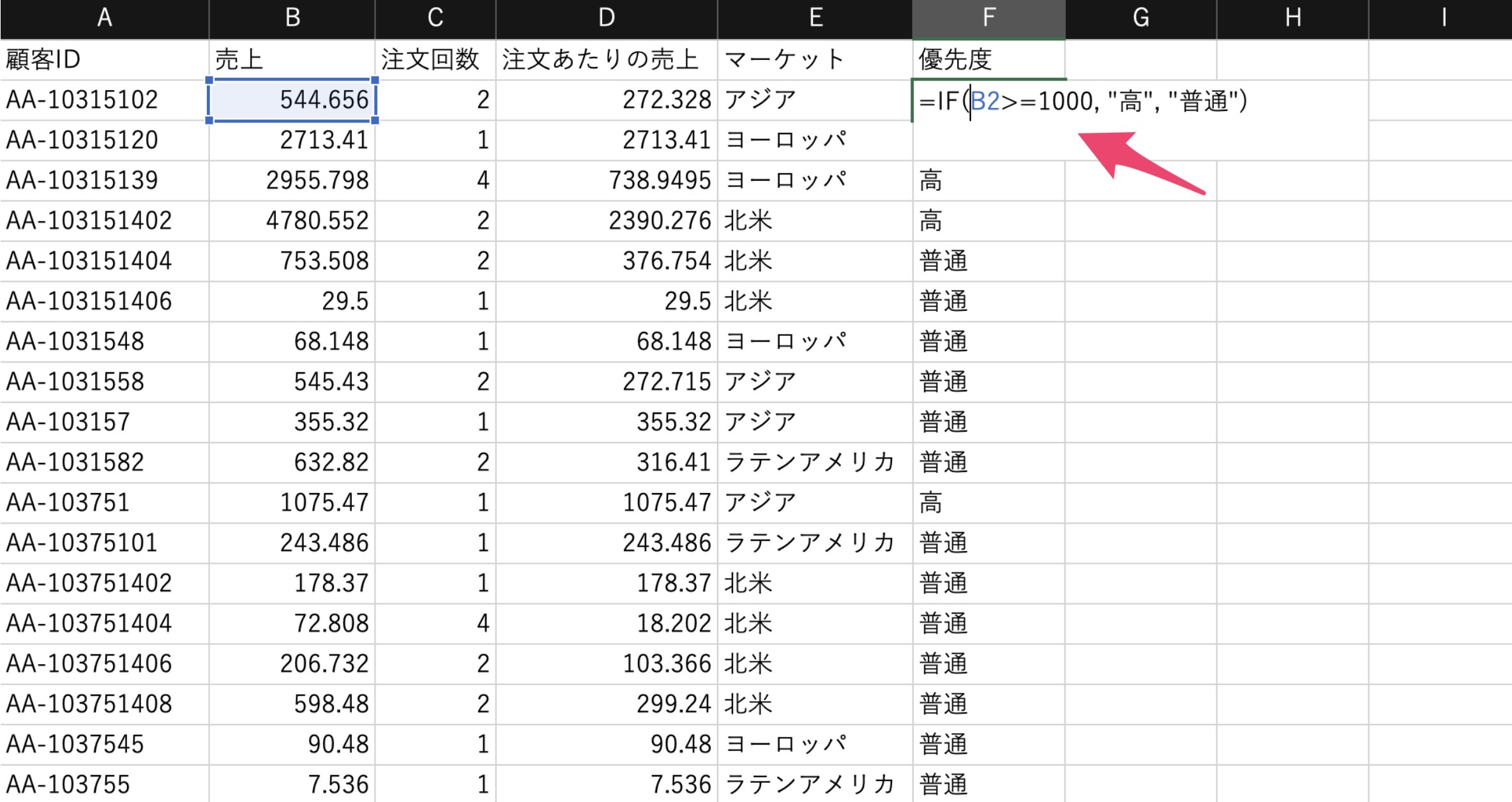The height and width of the screenshot is (802, 1512).
Task: Select order count 4 in AA-10315139 row
Action: [x=435, y=181]
